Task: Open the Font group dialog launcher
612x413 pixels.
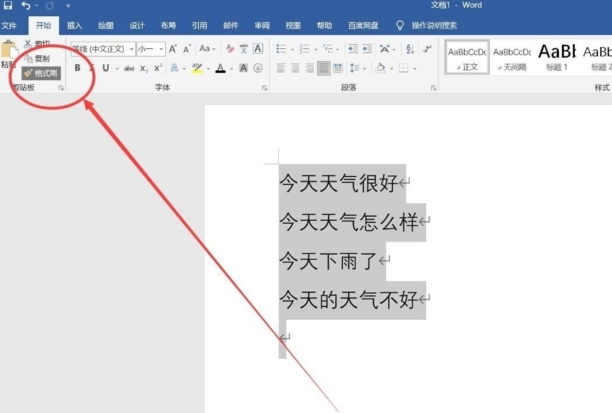Action: (264, 88)
